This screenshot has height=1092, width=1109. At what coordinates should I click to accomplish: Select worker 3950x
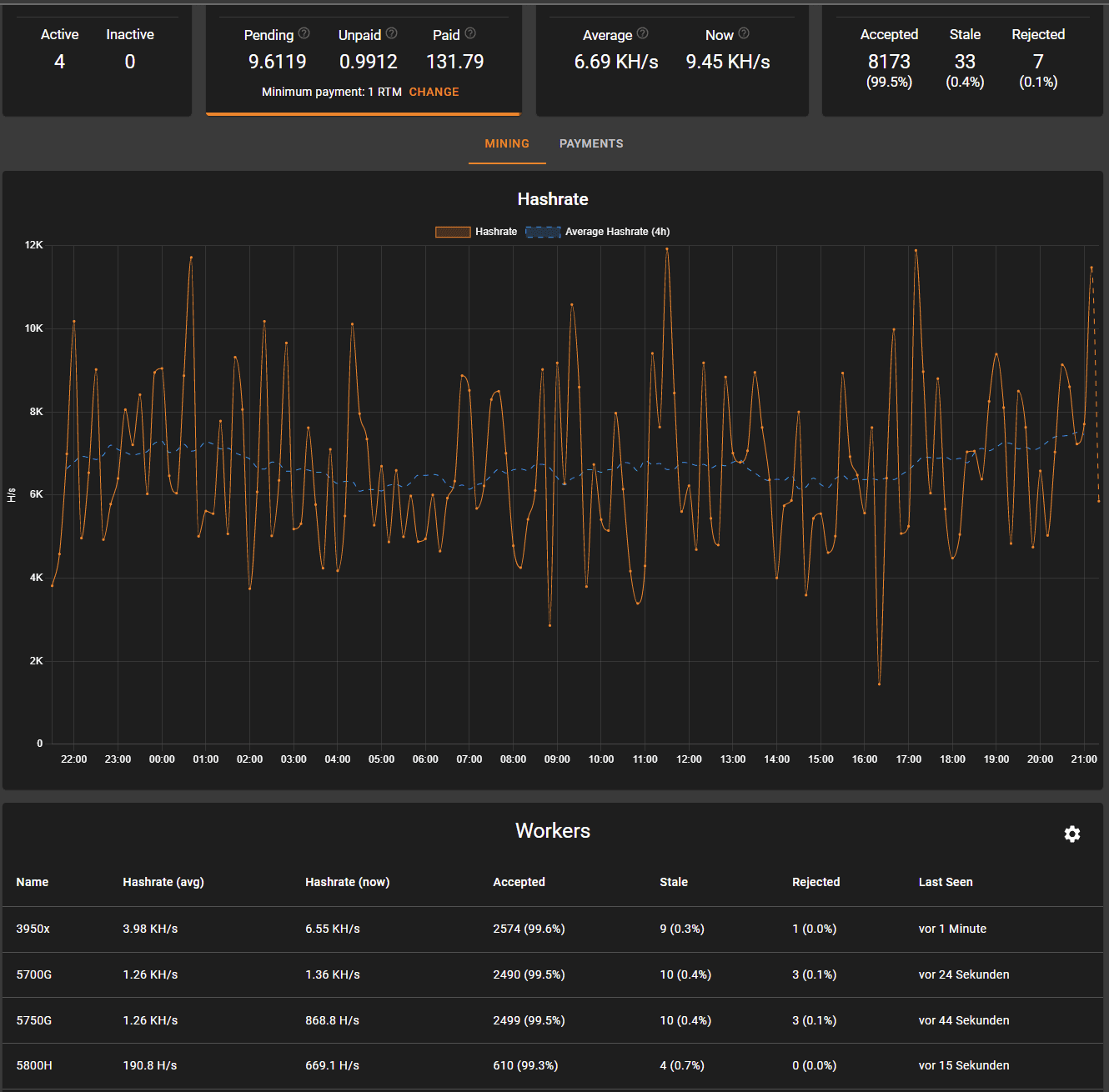(x=33, y=929)
